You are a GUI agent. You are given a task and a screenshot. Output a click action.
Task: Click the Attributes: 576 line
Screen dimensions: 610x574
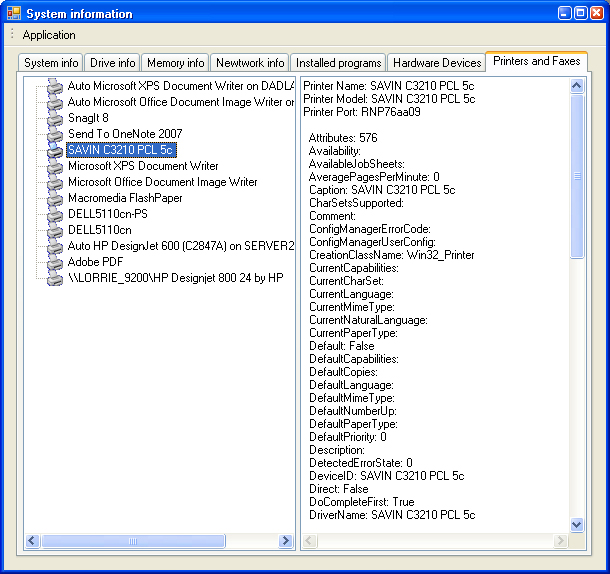(x=343, y=138)
